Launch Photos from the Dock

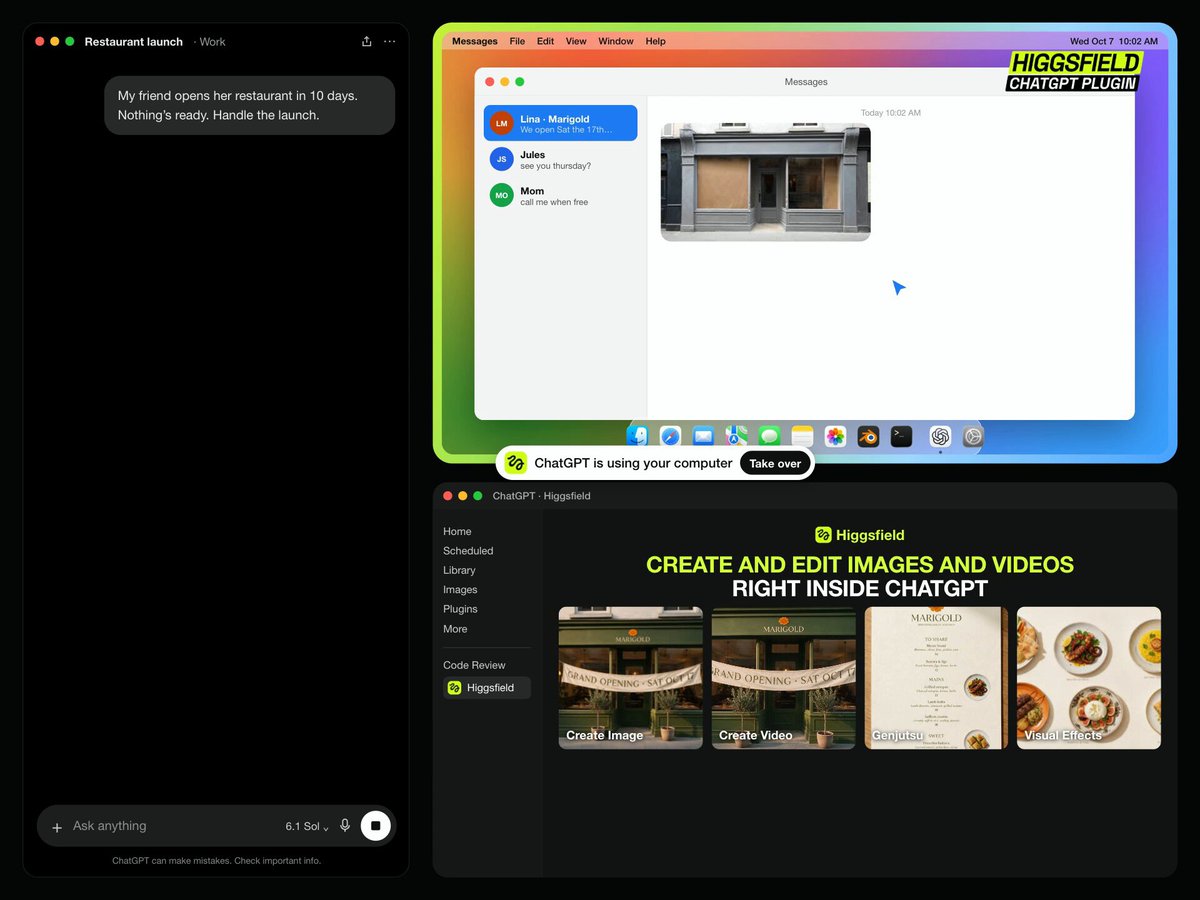[835, 436]
